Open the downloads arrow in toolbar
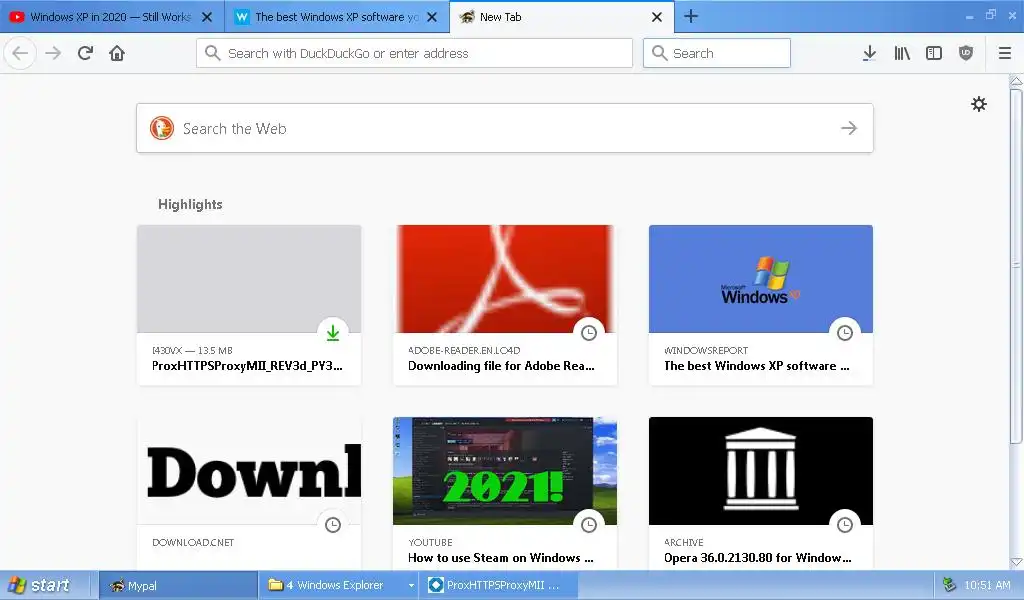 pyautogui.click(x=869, y=53)
